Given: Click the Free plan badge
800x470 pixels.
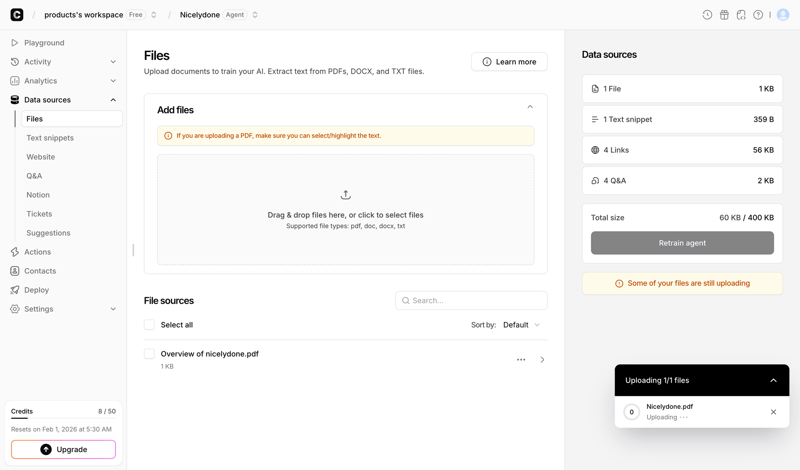Looking at the screenshot, I should pos(136,15).
